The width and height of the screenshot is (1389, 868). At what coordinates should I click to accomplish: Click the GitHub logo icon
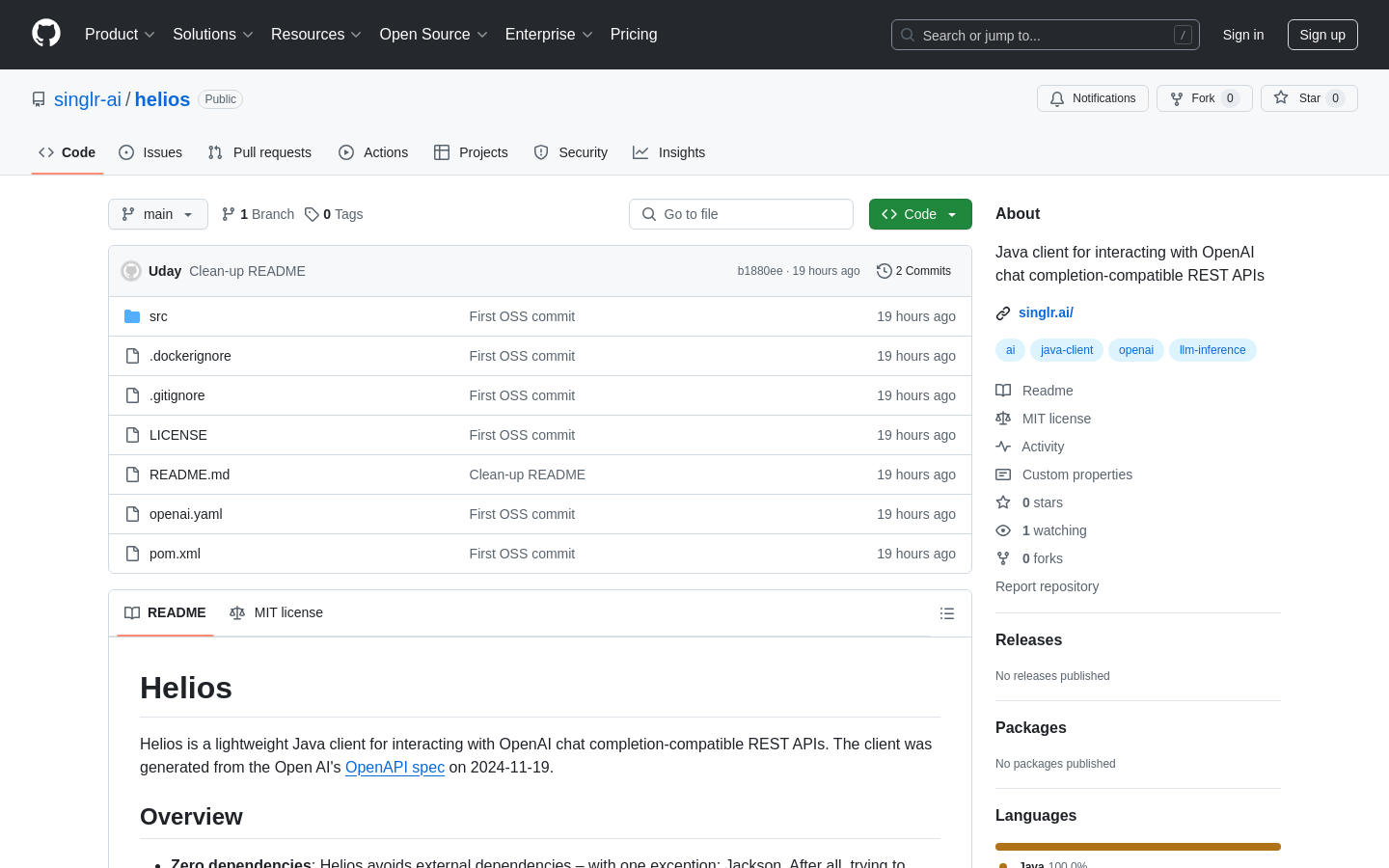pos(46,34)
